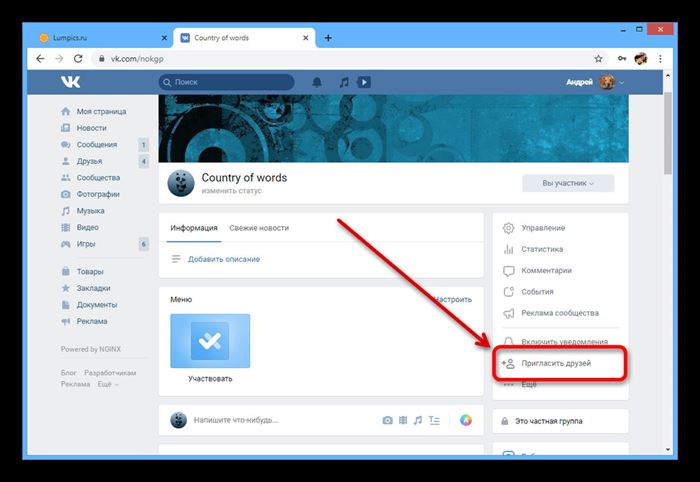Viewport: 700px width, 482px height.
Task: Open Друзья in sidebar
Action: click(89, 161)
